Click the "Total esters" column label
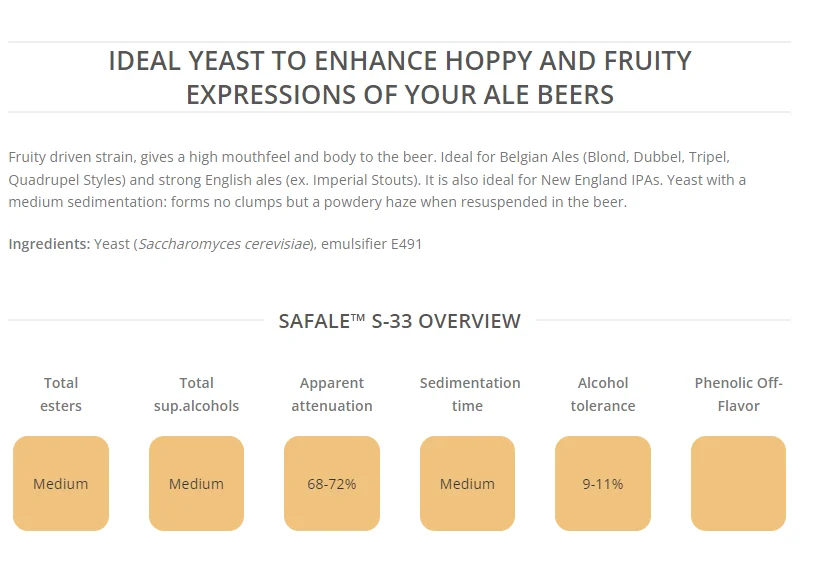Image resolution: width=840 pixels, height=580 pixels. pyautogui.click(x=61, y=394)
